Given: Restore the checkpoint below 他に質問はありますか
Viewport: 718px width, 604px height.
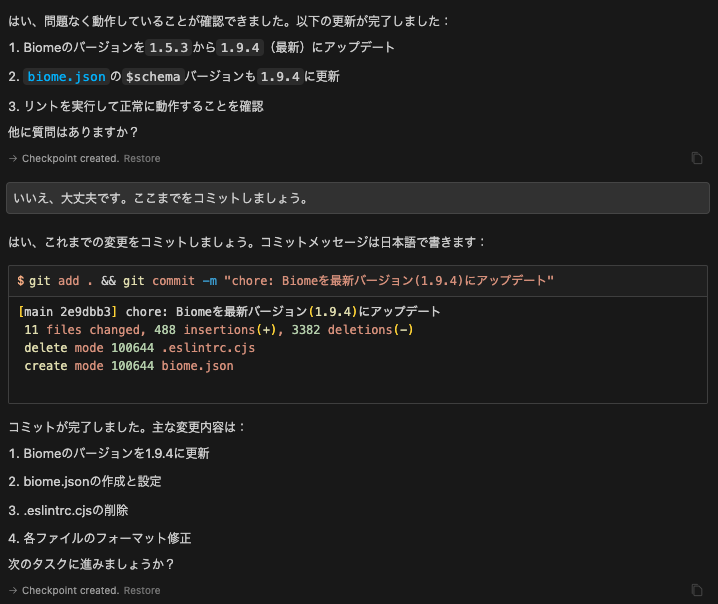Looking at the screenshot, I should pyautogui.click(x=142, y=158).
